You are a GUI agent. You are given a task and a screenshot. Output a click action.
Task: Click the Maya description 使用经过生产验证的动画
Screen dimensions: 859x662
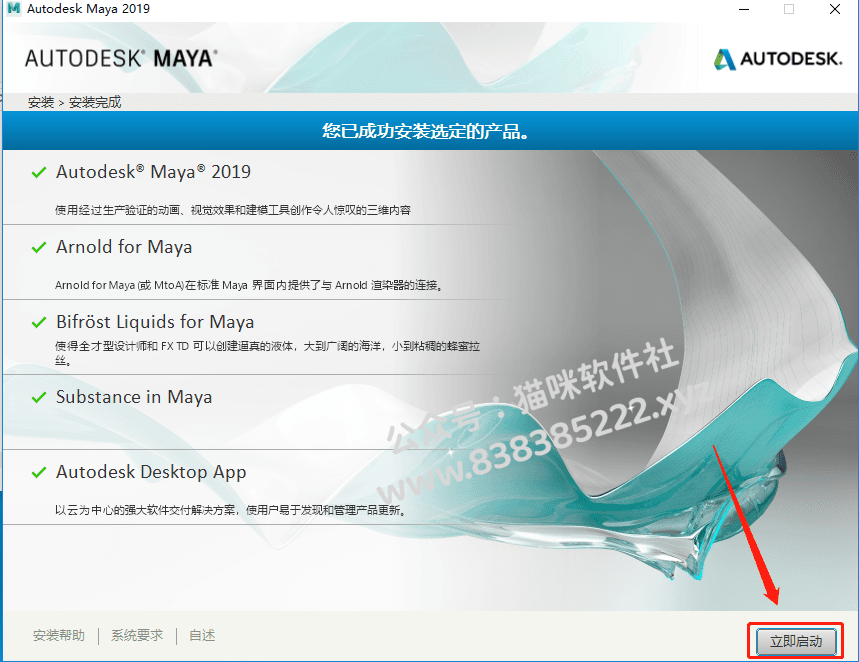233,210
